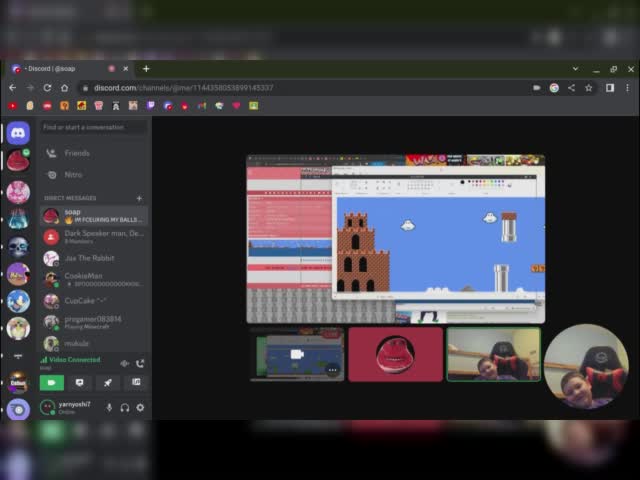Open Friends list

pos(94,153)
